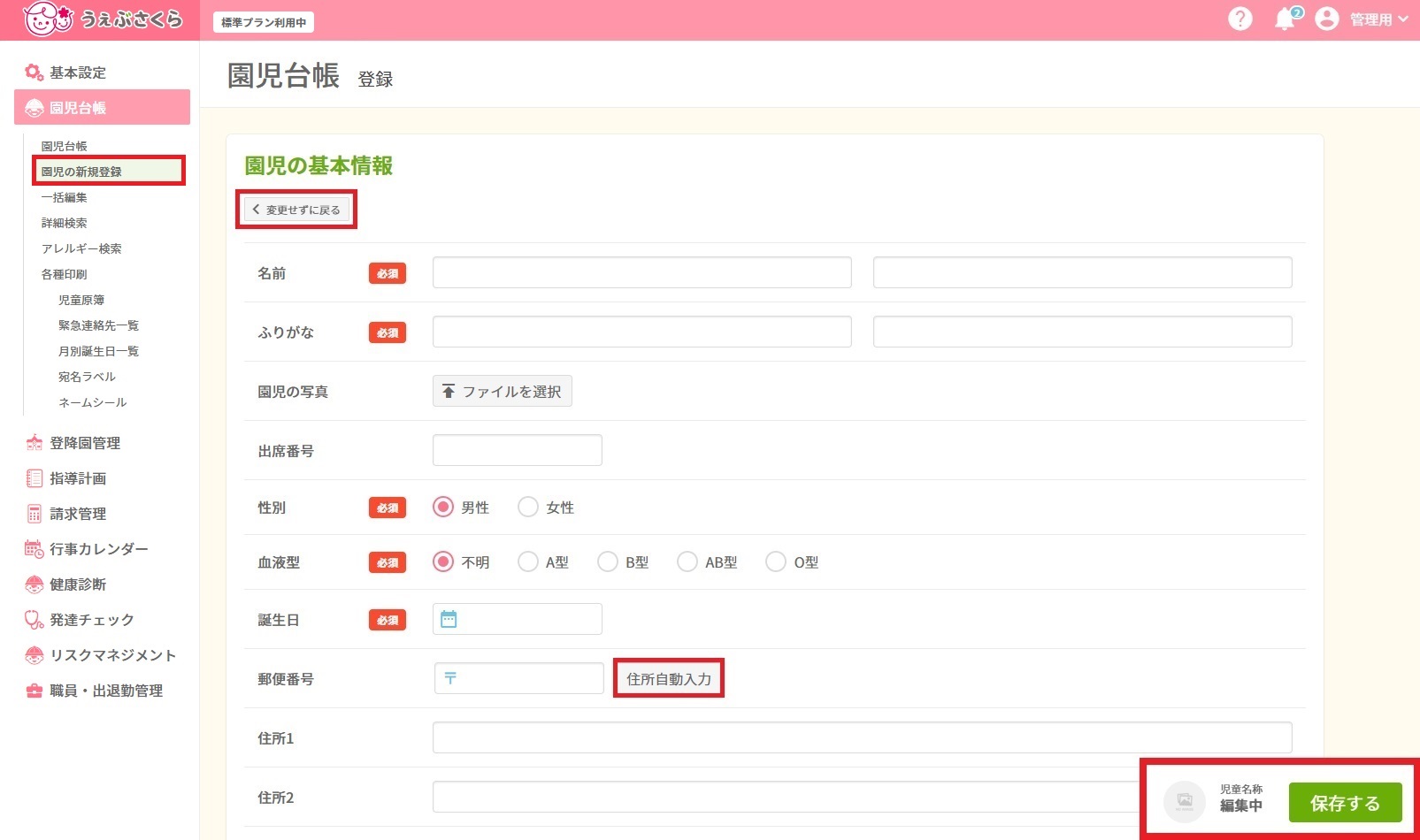Select 各種印刷 submenu item

coord(64,274)
